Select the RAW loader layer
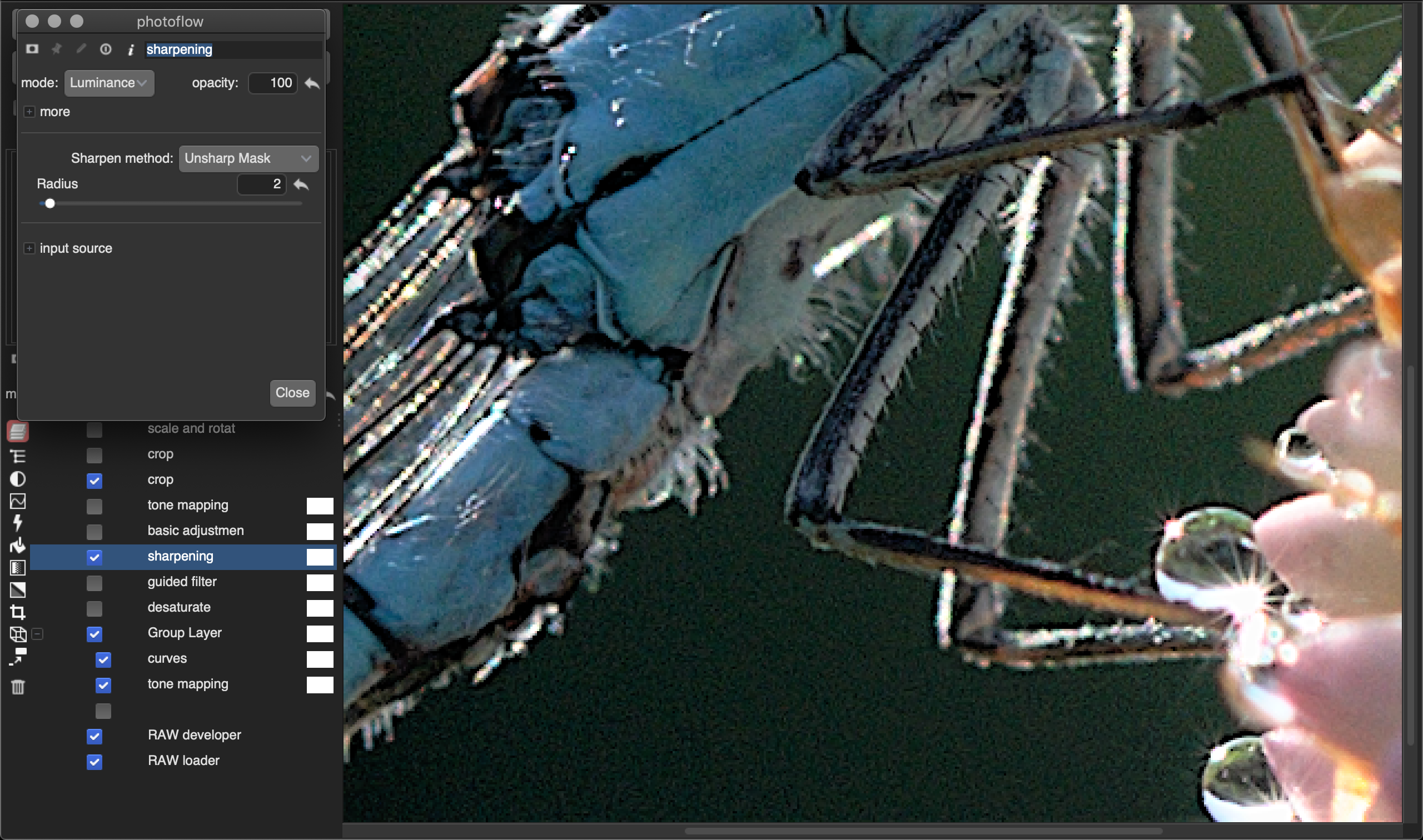The height and width of the screenshot is (840, 1423). point(183,760)
